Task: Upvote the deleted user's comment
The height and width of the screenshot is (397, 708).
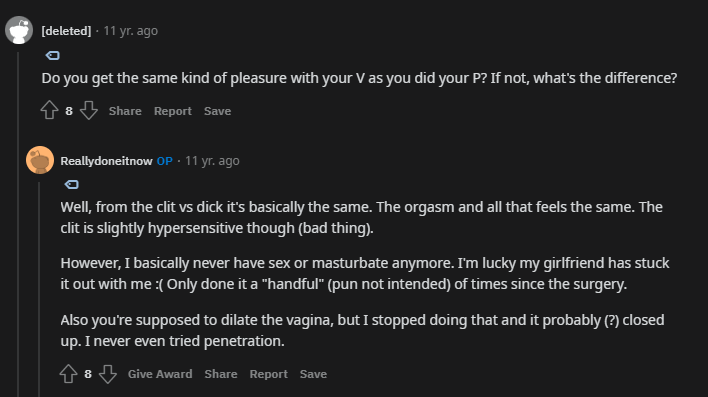Action: 49,110
